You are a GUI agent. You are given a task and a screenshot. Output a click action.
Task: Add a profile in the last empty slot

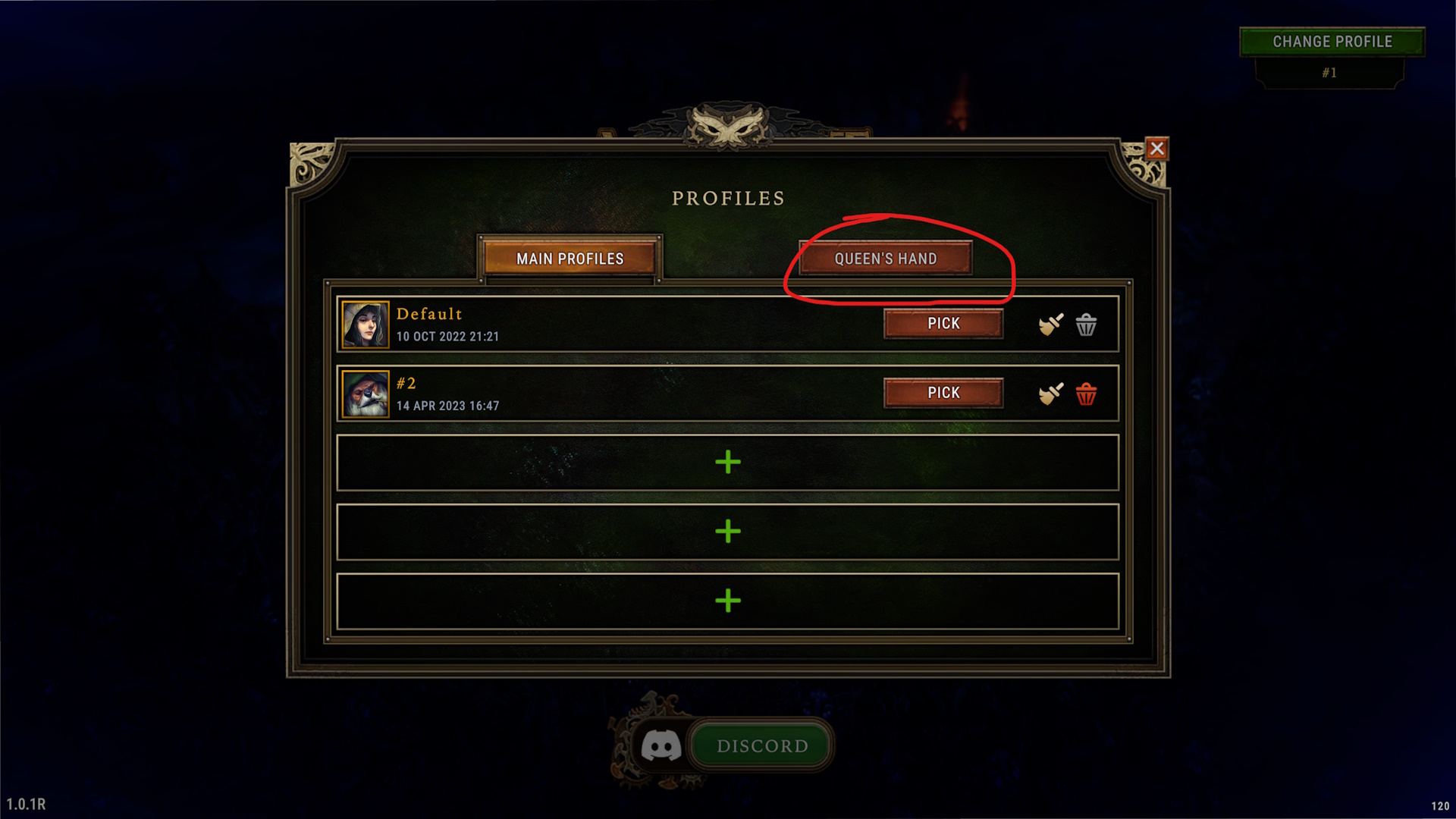pos(728,601)
